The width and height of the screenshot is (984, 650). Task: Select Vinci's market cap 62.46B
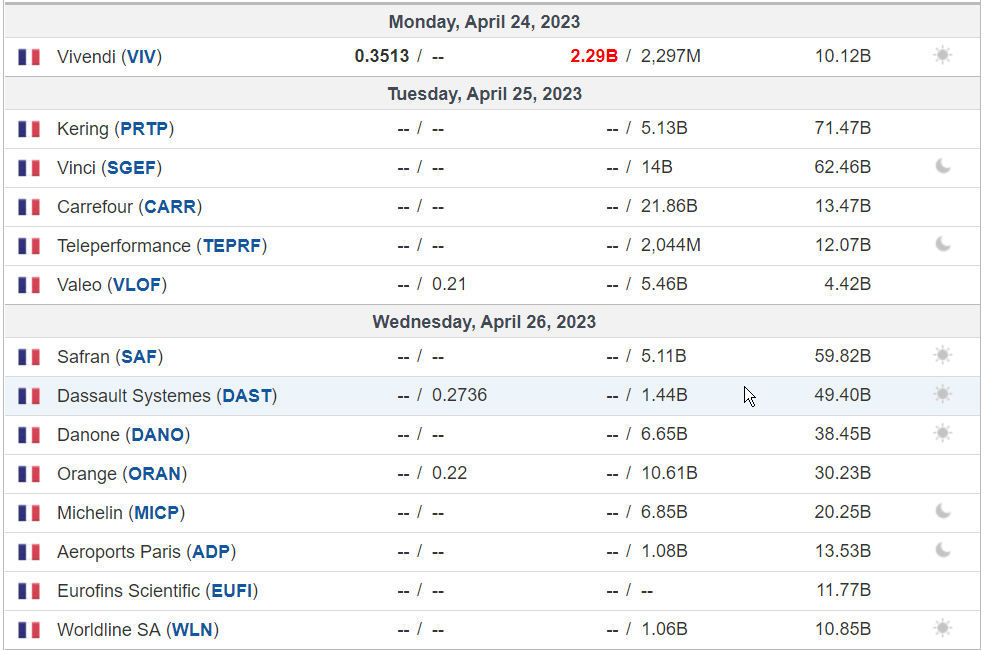click(843, 168)
